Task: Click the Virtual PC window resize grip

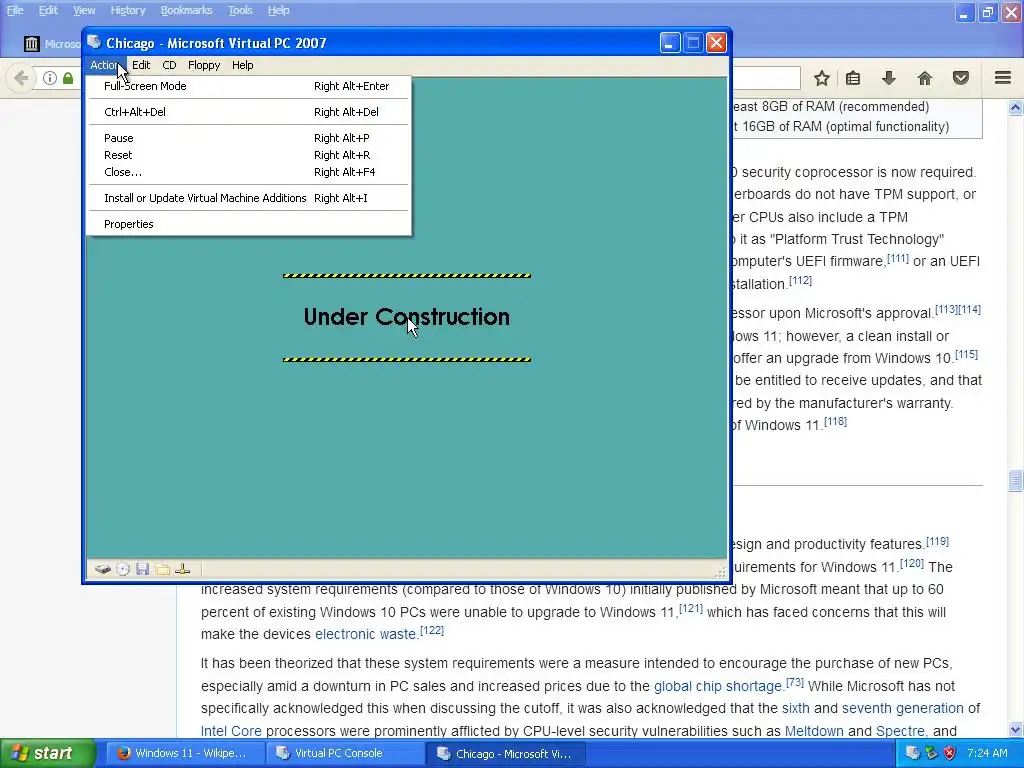Action: click(720, 572)
